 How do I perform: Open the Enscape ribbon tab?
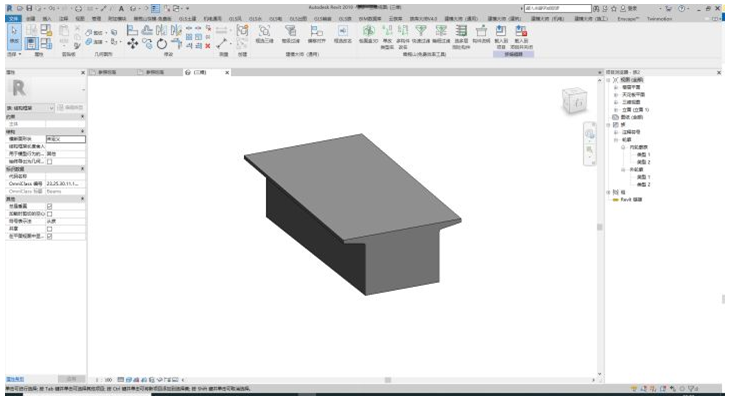tap(628, 19)
